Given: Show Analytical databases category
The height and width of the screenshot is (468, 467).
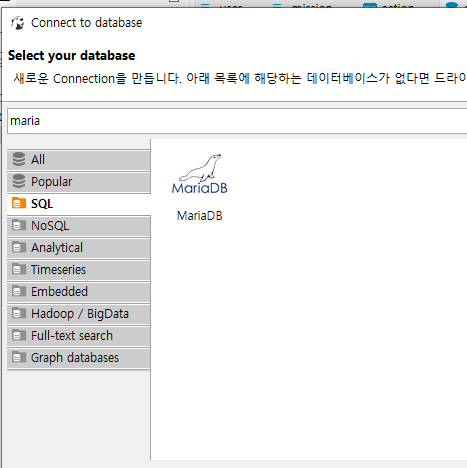Looking at the screenshot, I should click(x=79, y=248).
